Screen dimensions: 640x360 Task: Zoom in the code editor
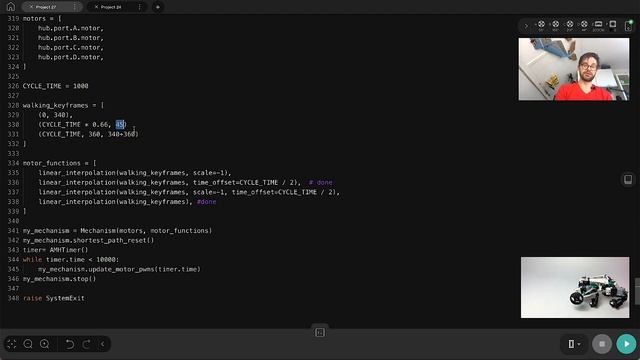click(44, 344)
